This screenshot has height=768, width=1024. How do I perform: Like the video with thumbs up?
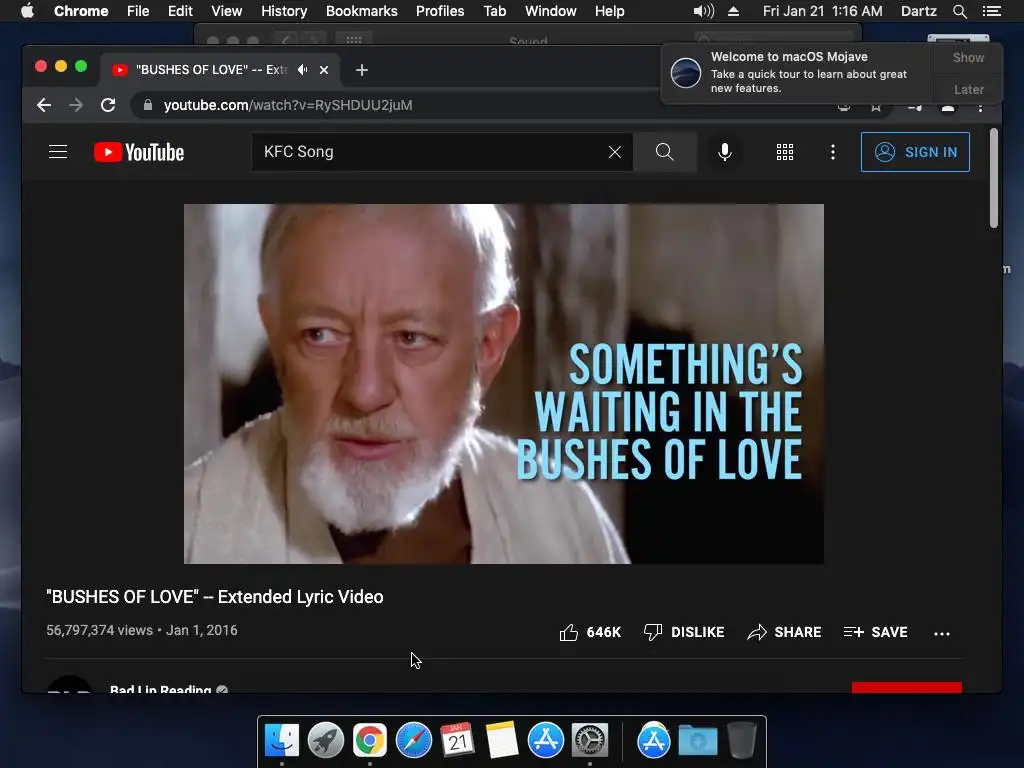[x=590, y=632]
